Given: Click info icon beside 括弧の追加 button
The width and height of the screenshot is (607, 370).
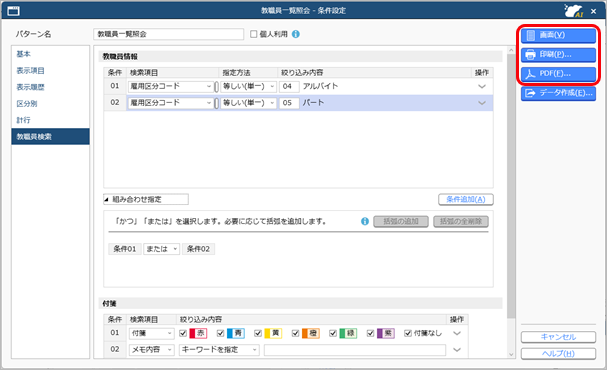Looking at the screenshot, I should click(365, 221).
